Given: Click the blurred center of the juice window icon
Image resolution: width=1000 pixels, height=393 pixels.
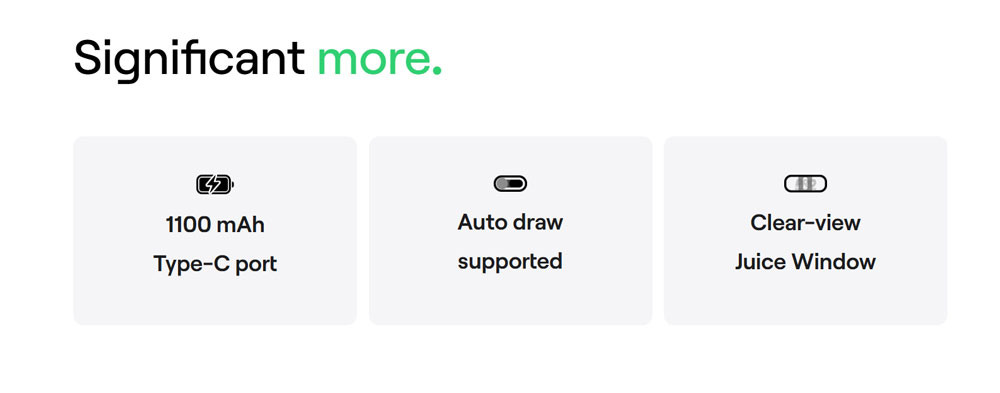Looking at the screenshot, I should coord(805,184).
